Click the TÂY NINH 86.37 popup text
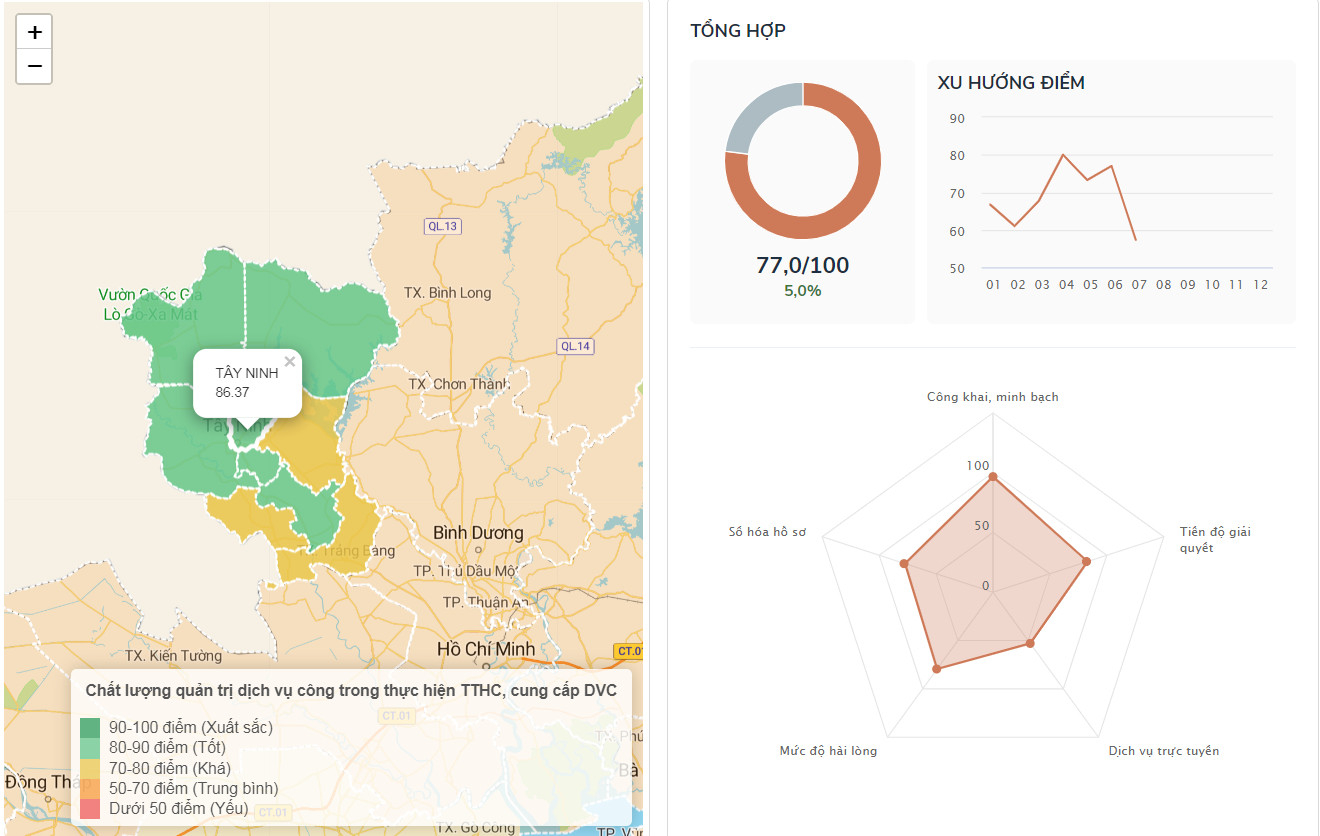Viewport: 1320px width, 836px height. tap(246, 383)
